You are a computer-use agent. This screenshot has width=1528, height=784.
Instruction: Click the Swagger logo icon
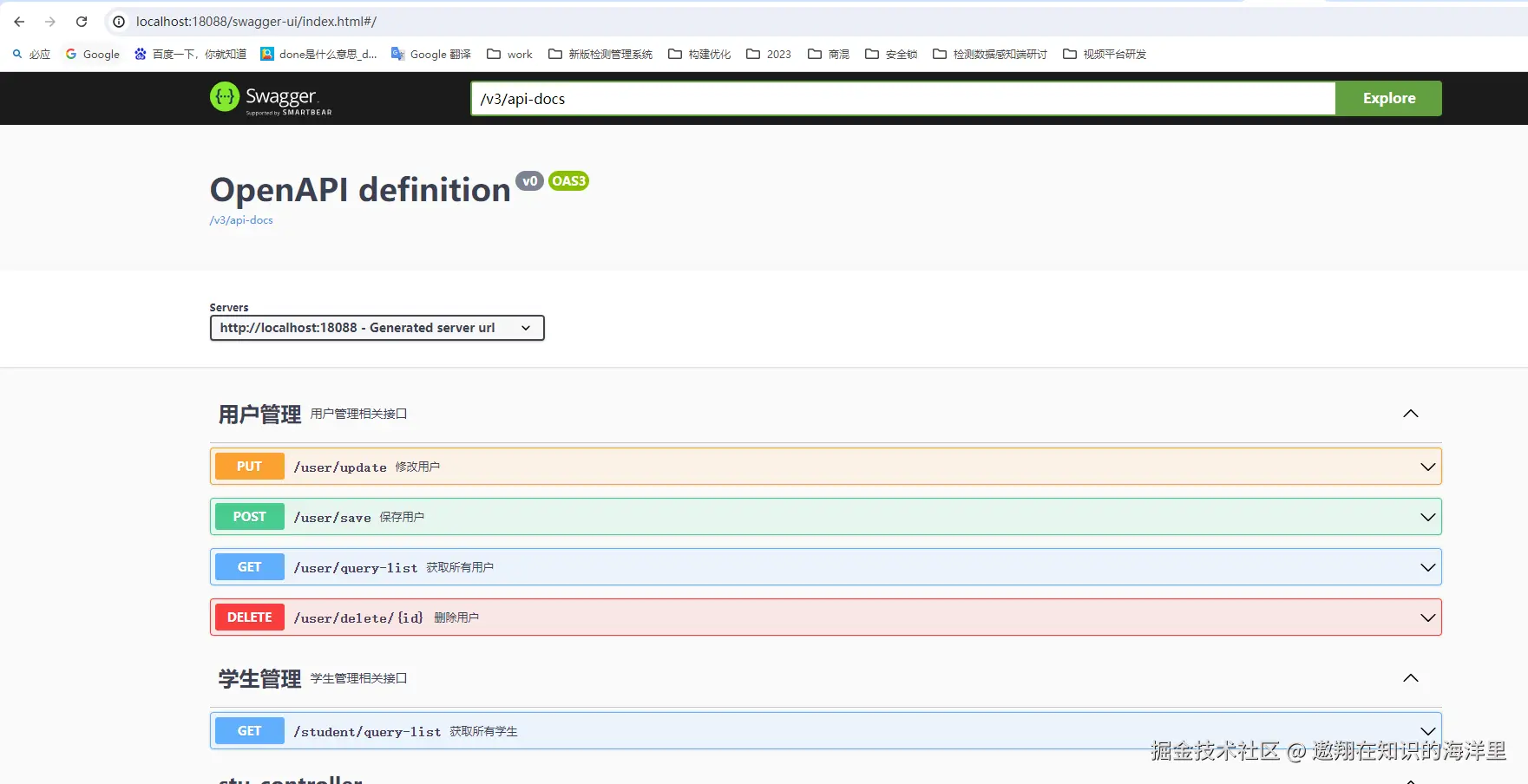click(x=225, y=97)
